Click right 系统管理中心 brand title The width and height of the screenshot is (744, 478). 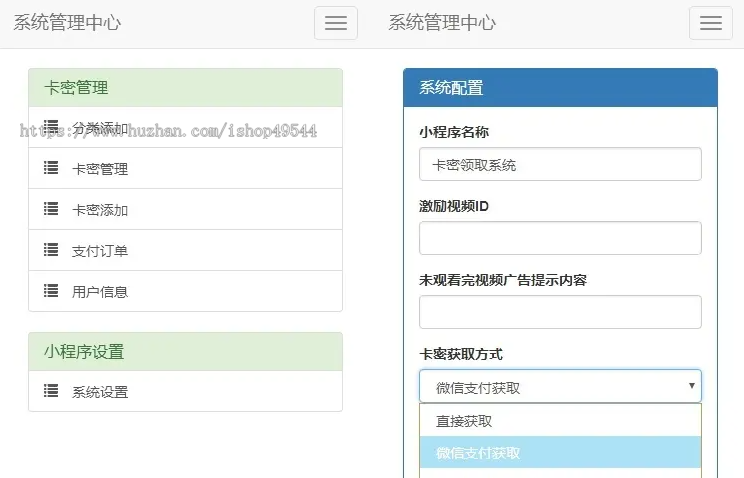tap(442, 23)
